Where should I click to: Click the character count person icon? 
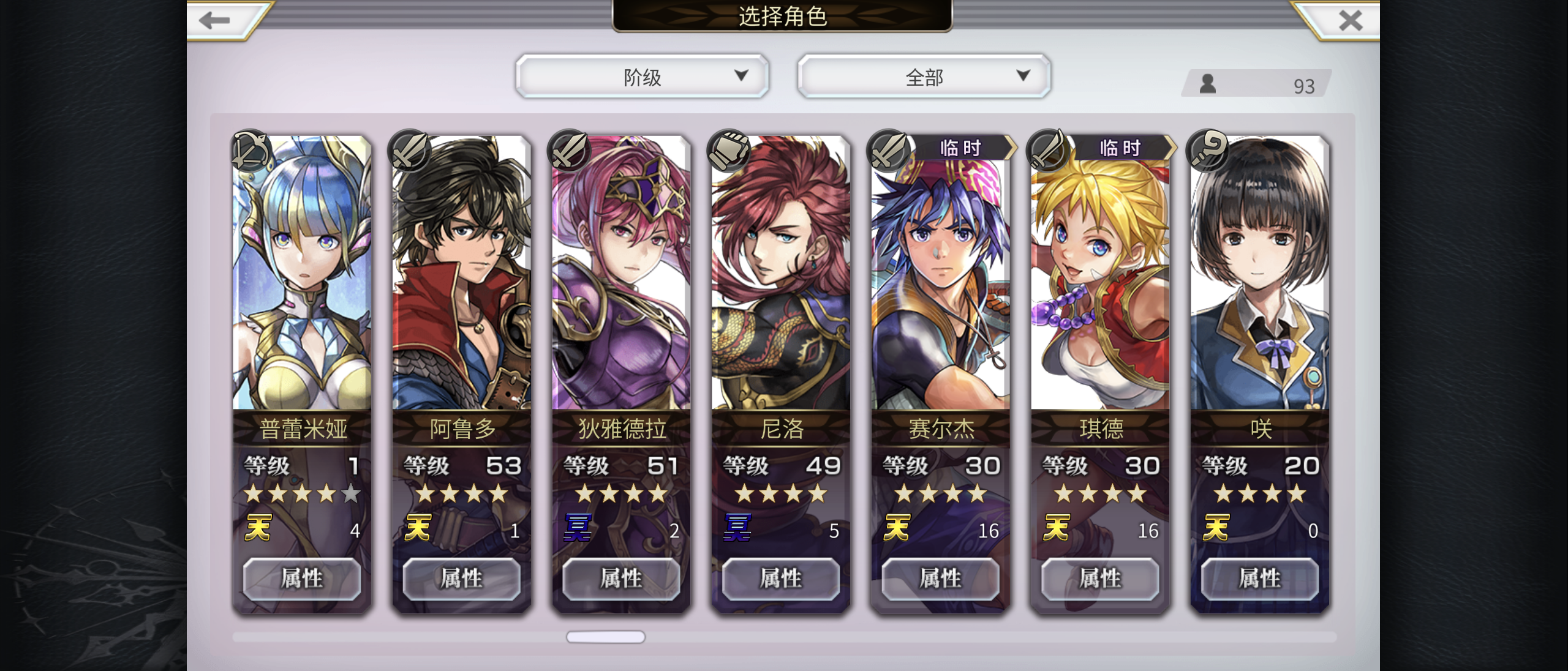pos(1208,83)
